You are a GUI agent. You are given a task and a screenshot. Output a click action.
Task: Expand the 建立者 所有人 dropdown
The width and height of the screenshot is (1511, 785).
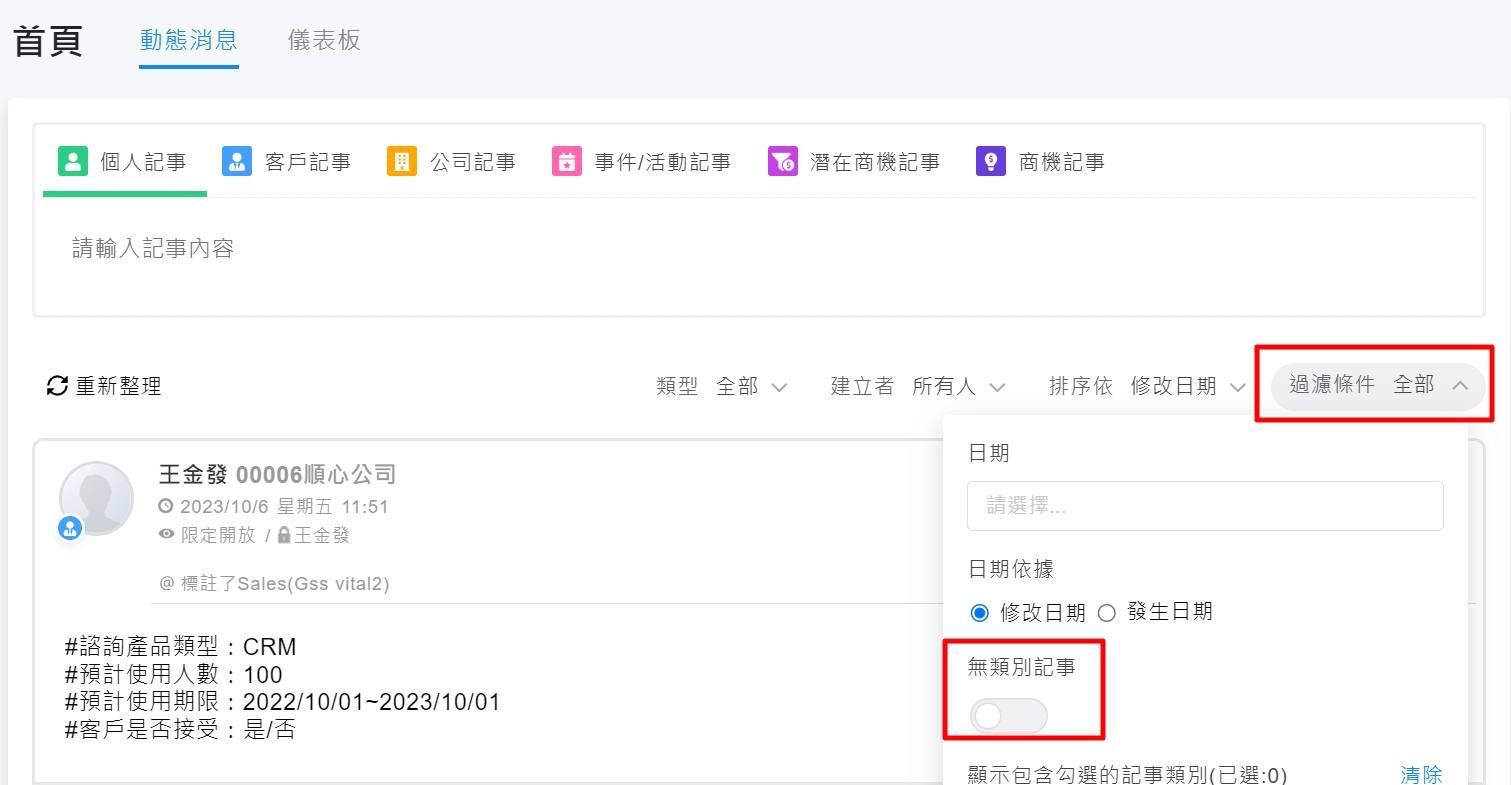(957, 386)
